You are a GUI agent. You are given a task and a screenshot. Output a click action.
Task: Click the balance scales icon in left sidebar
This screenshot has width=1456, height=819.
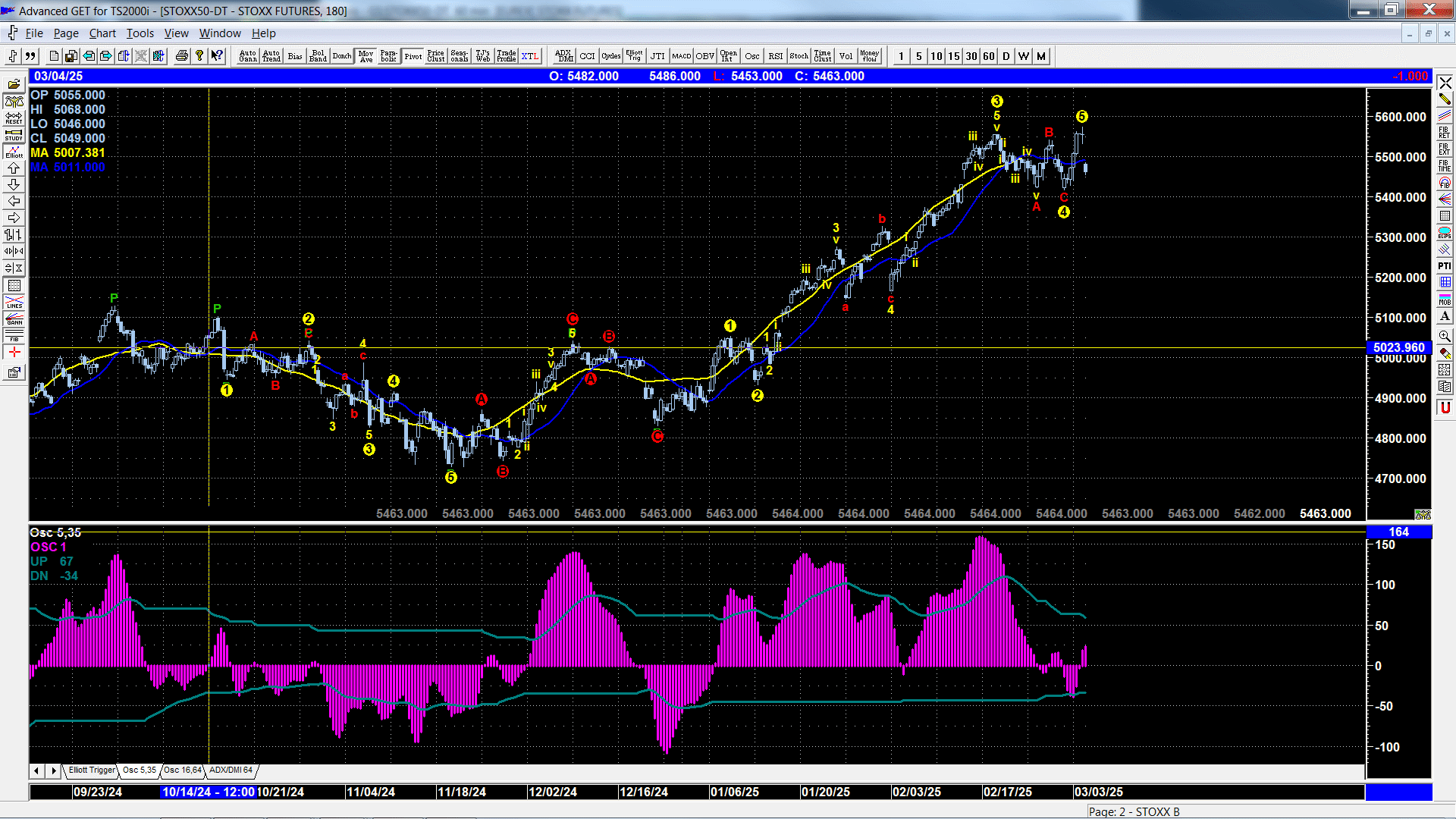click(x=14, y=102)
